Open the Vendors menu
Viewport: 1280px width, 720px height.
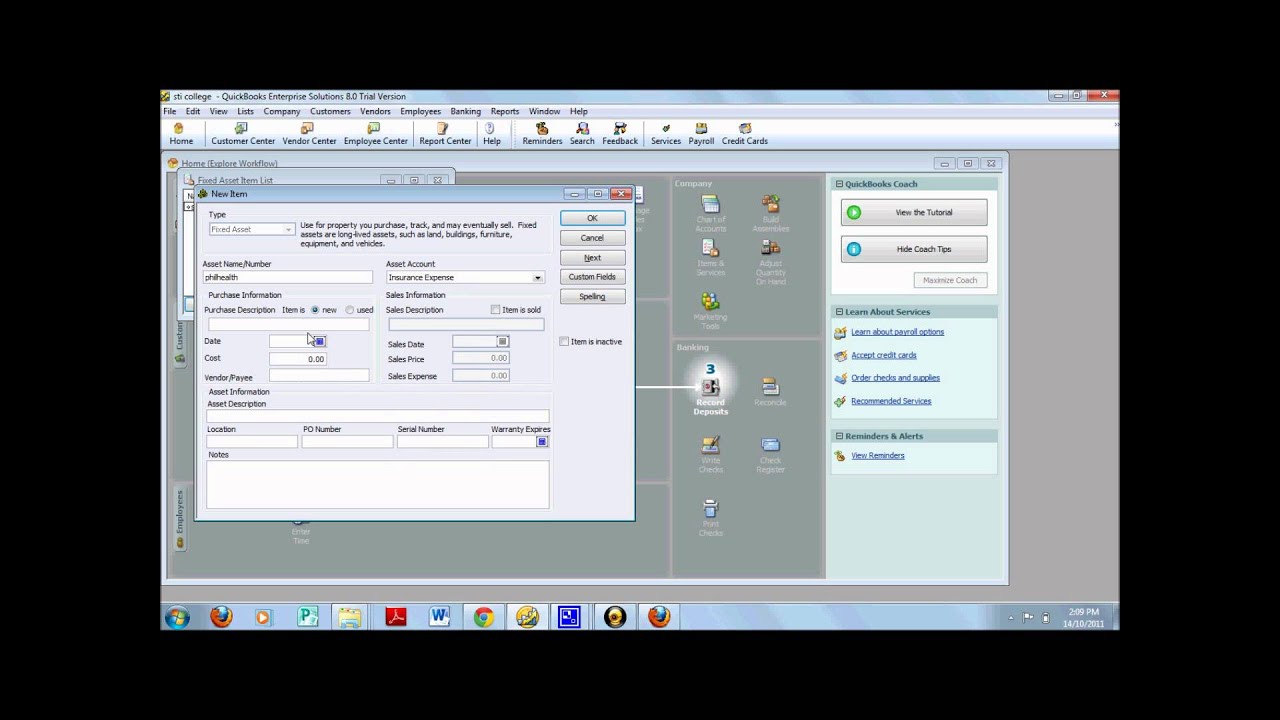coord(375,111)
